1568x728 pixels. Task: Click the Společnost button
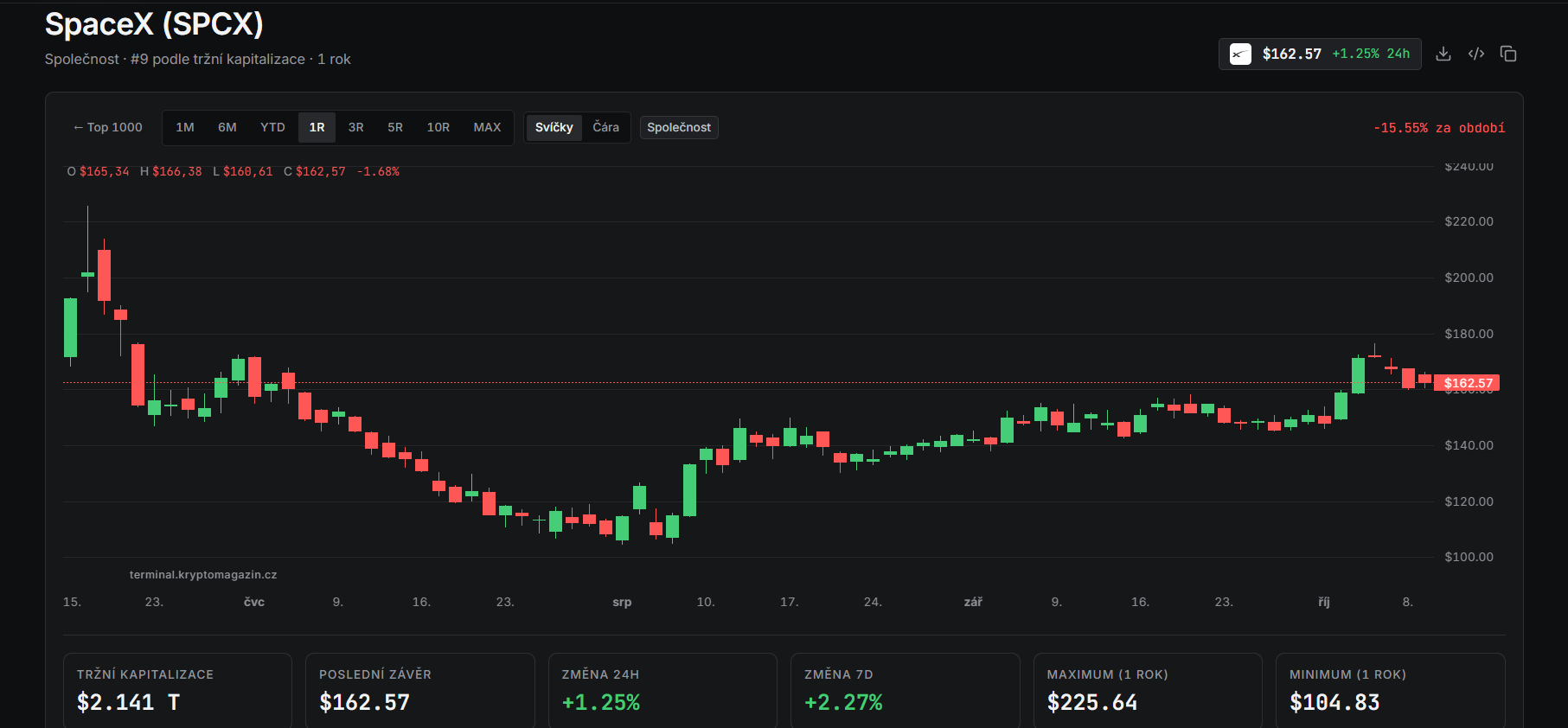click(x=679, y=127)
